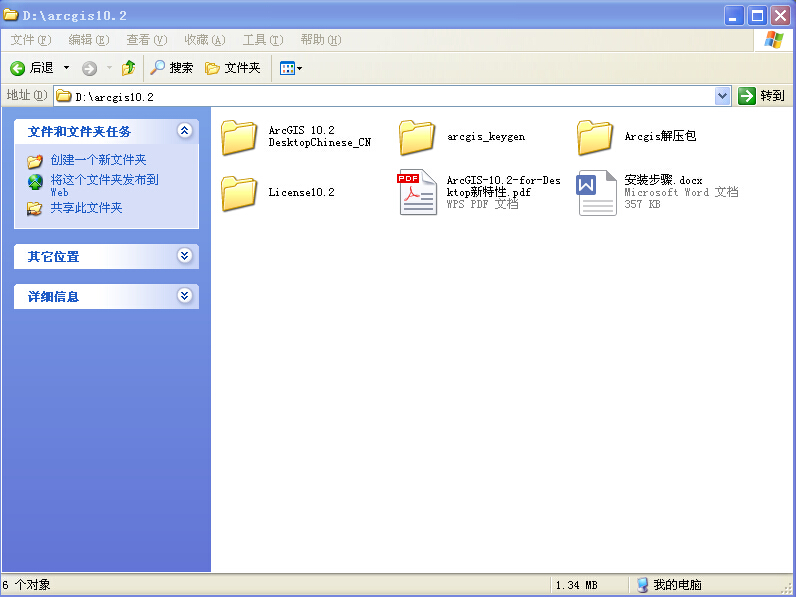
Task: Close the D:\arcgis10.2 window
Action: click(780, 16)
